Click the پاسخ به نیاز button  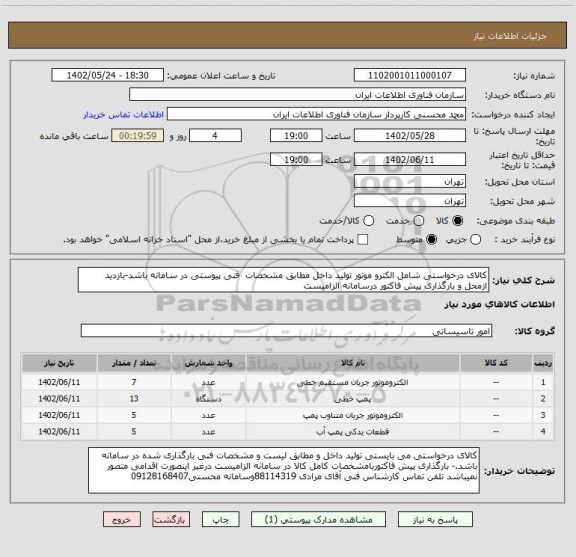(x=435, y=520)
